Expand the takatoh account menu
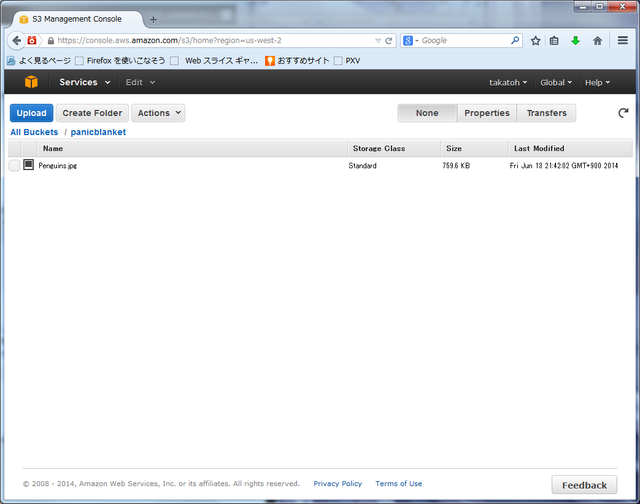640x504 pixels. (x=508, y=82)
